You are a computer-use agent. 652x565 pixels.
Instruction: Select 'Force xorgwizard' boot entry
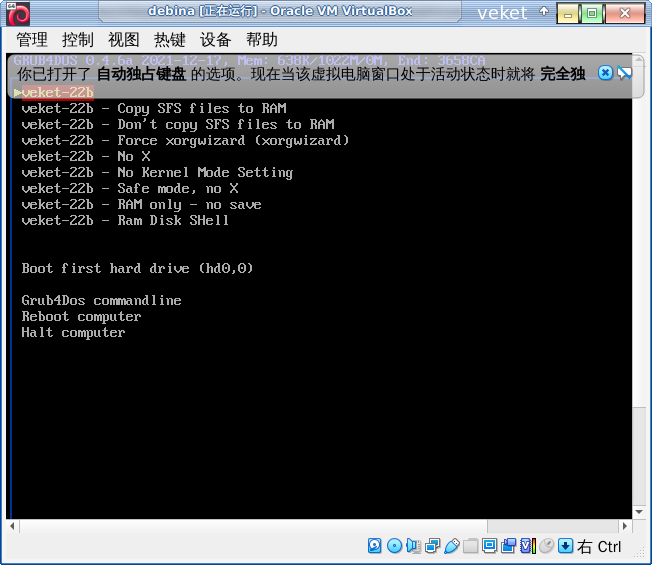pyautogui.click(x=185, y=141)
